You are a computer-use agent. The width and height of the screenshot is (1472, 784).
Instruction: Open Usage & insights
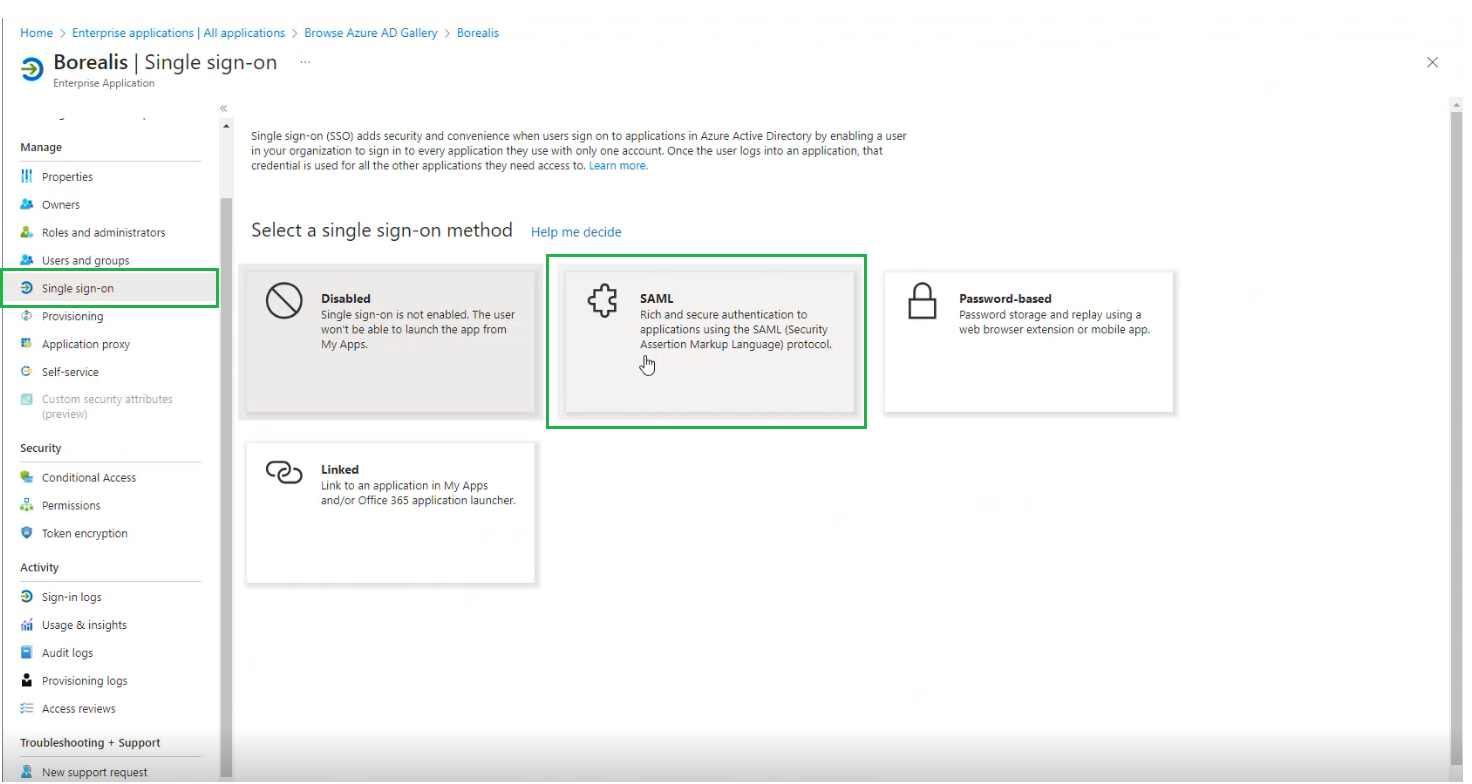click(x=85, y=626)
